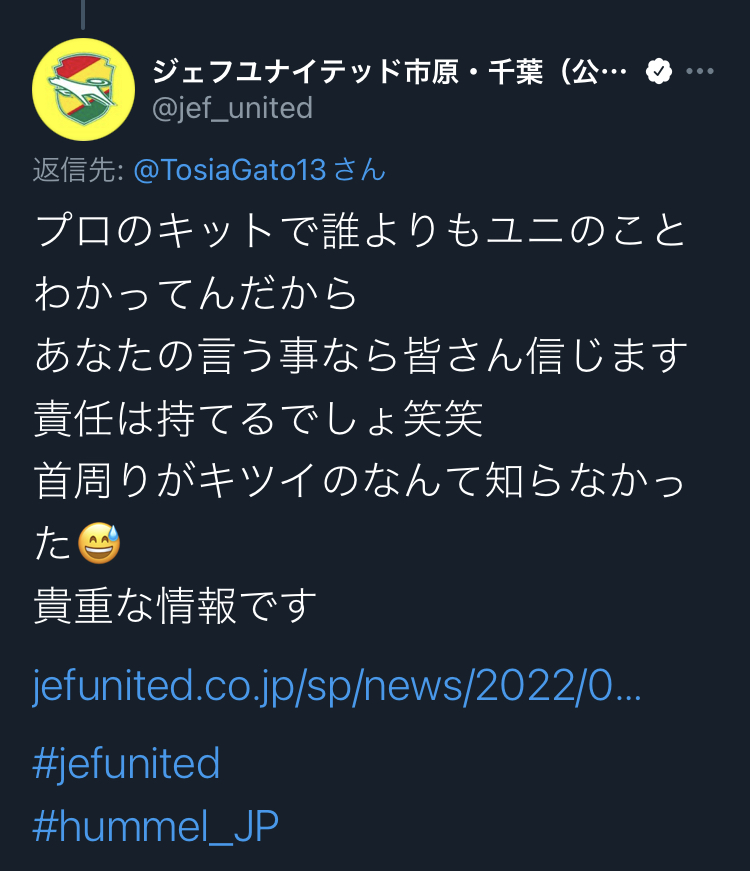Tap the sweating smile emoji
The height and width of the screenshot is (871, 750).
(99, 543)
